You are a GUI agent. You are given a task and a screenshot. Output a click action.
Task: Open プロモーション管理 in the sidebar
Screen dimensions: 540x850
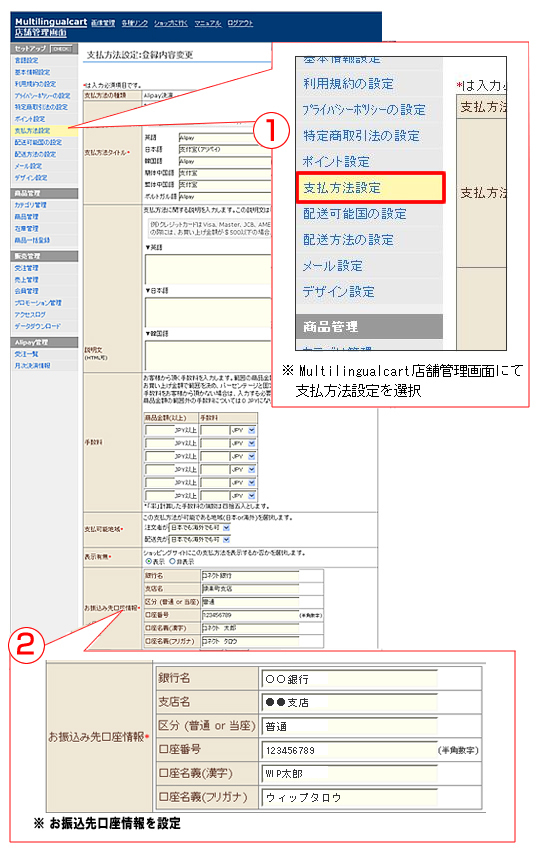pyautogui.click(x=38, y=303)
